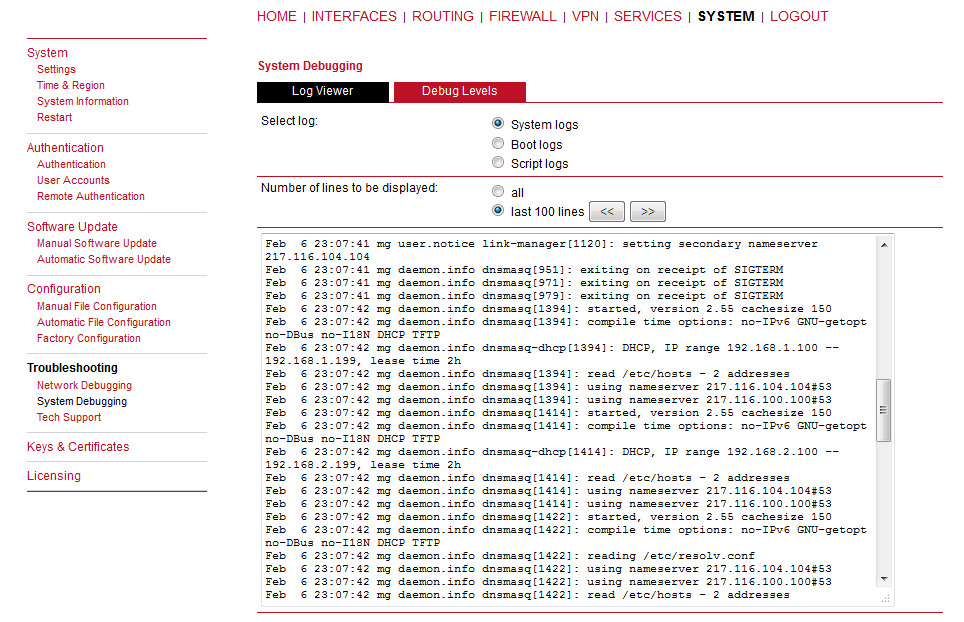Open the Authentication sub-item link
The height and width of the screenshot is (622, 964).
pos(71,164)
